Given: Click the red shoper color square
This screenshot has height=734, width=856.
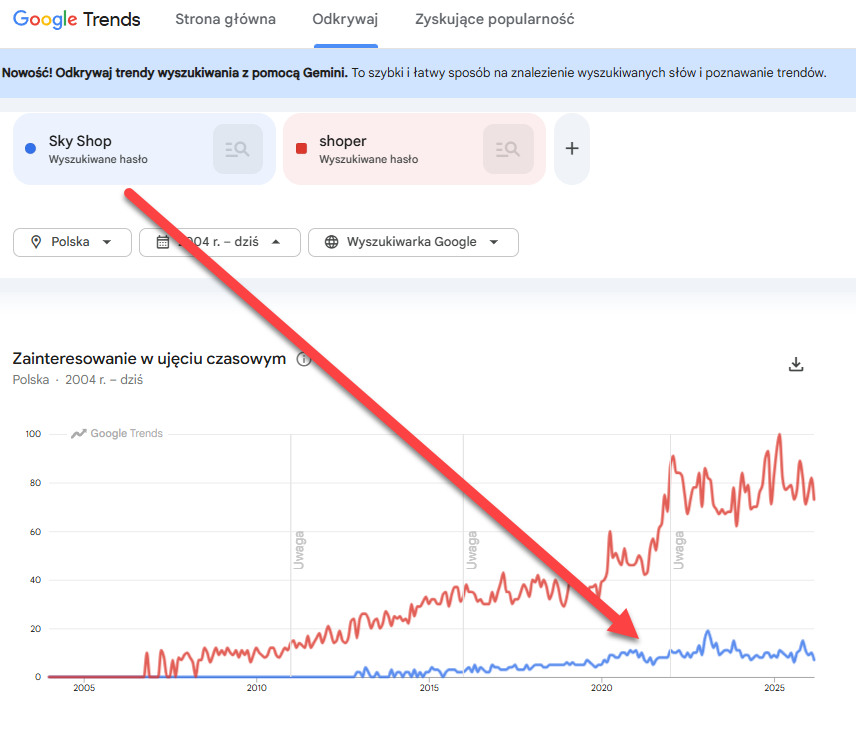Looking at the screenshot, I should tap(301, 149).
